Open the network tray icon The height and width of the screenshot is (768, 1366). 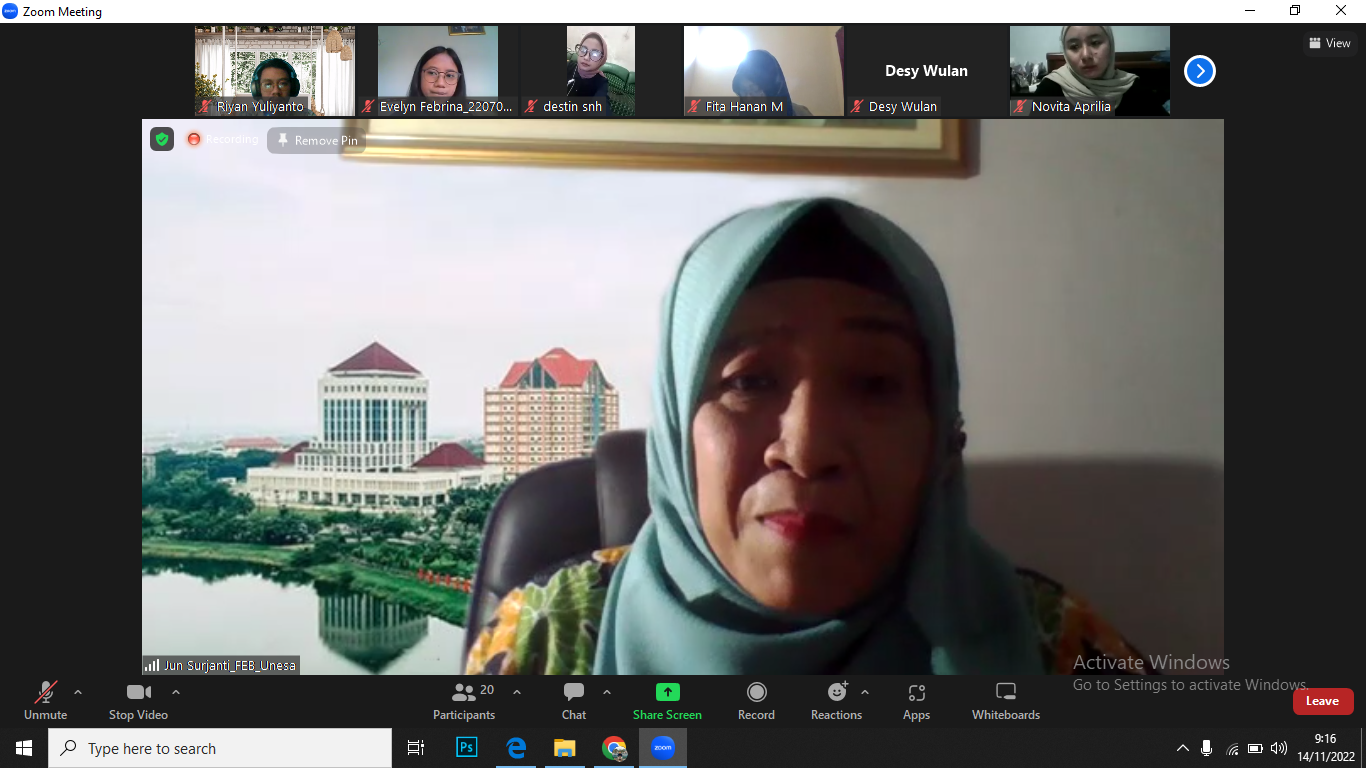coord(1232,748)
